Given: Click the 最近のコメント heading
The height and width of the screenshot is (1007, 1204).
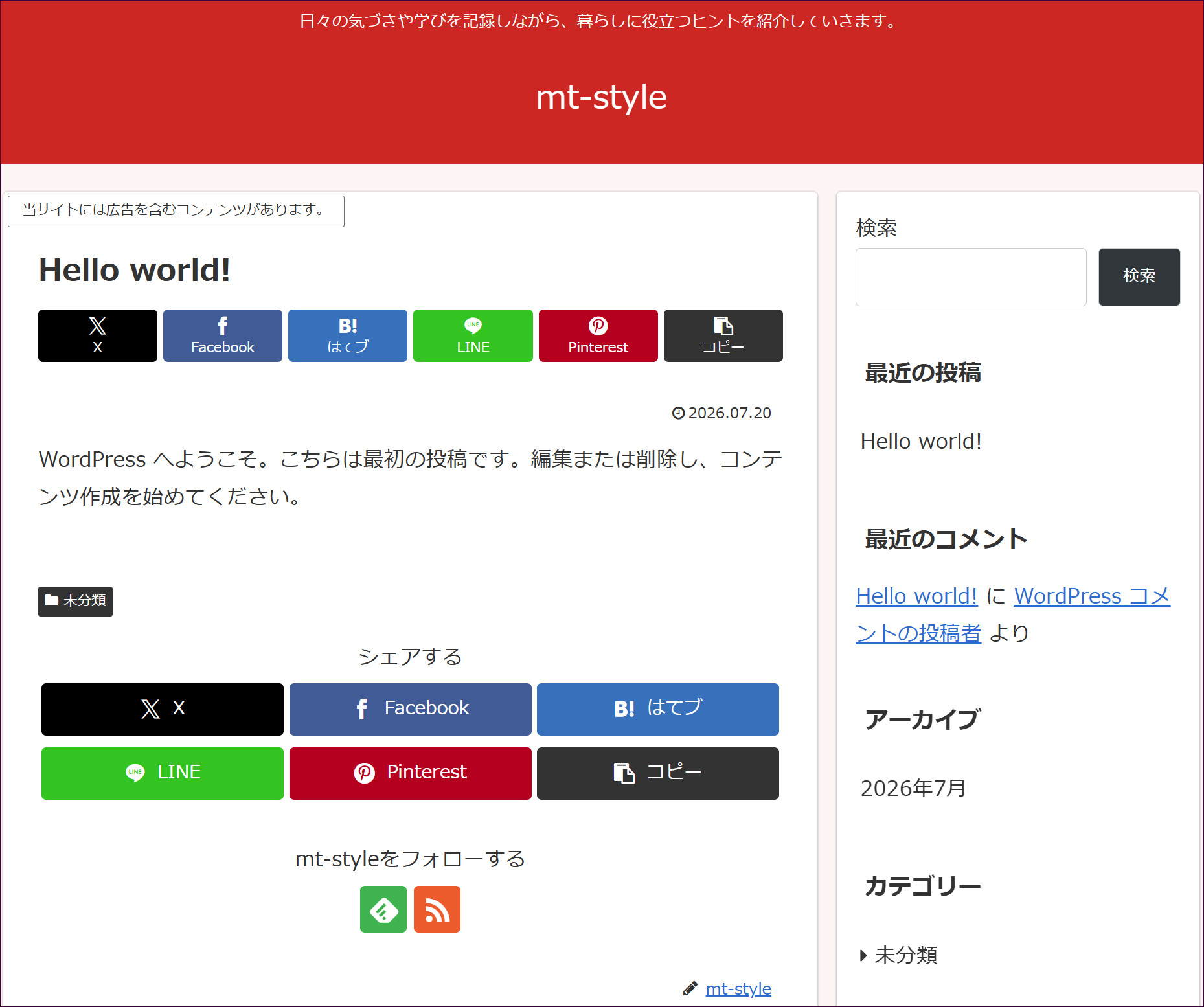Looking at the screenshot, I should (946, 539).
